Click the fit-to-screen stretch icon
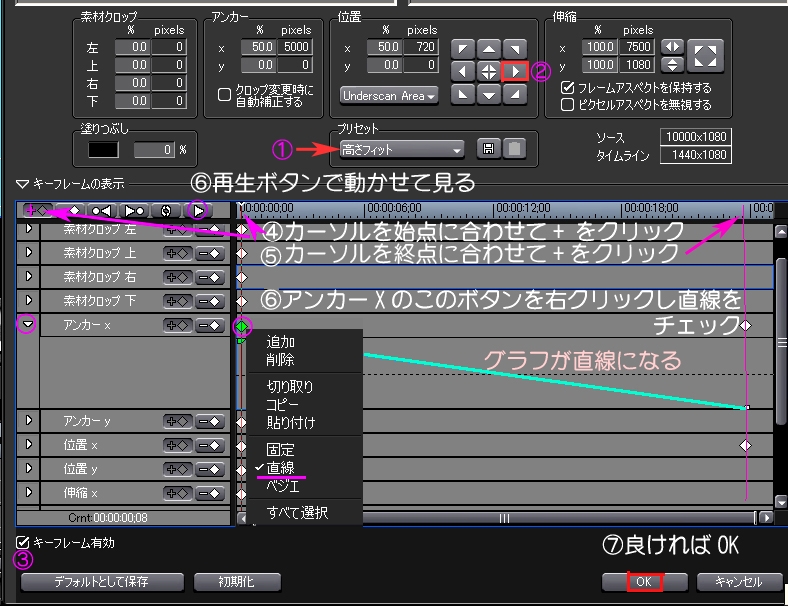 point(705,54)
